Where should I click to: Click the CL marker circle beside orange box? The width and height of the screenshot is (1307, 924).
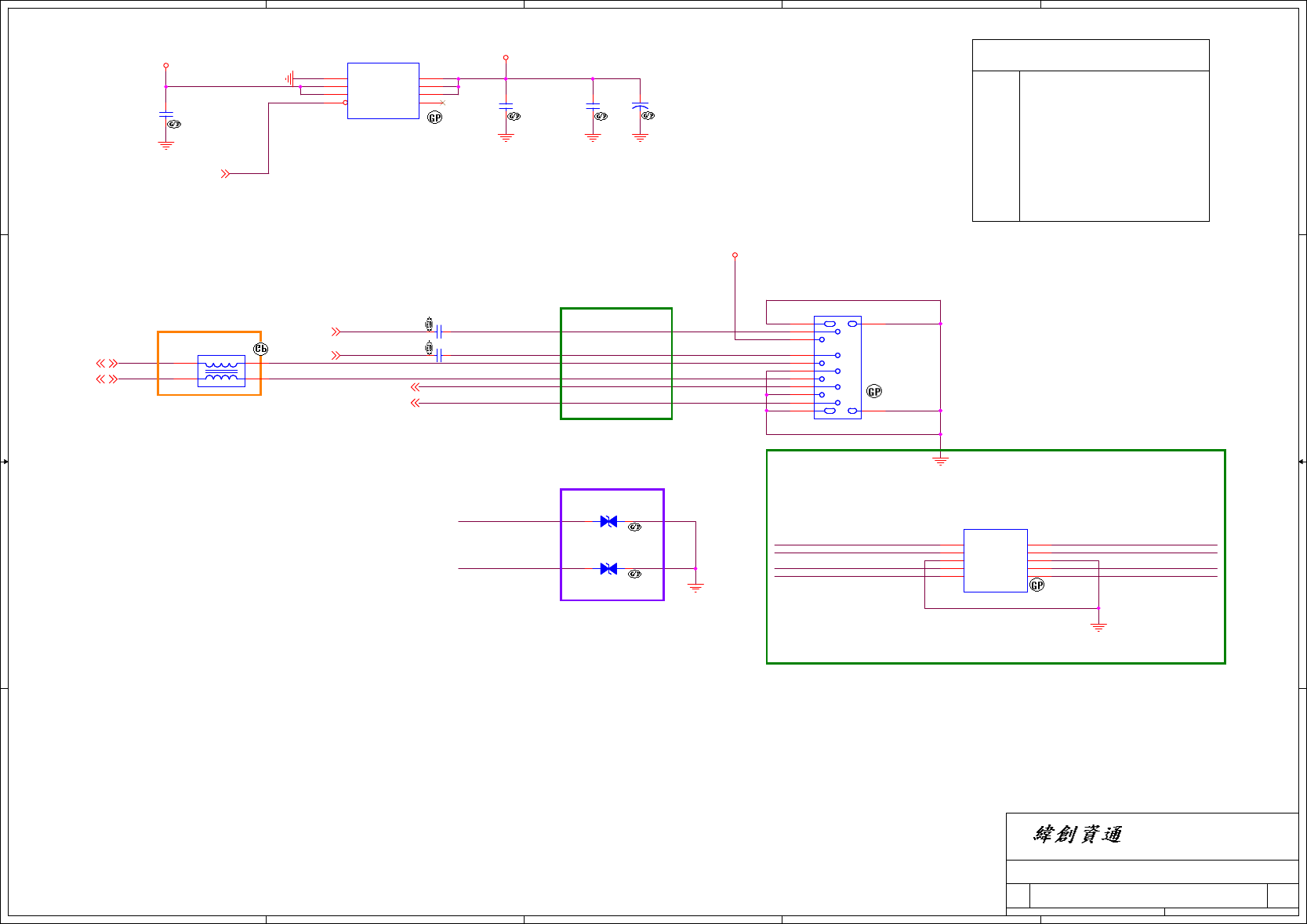pos(261,349)
